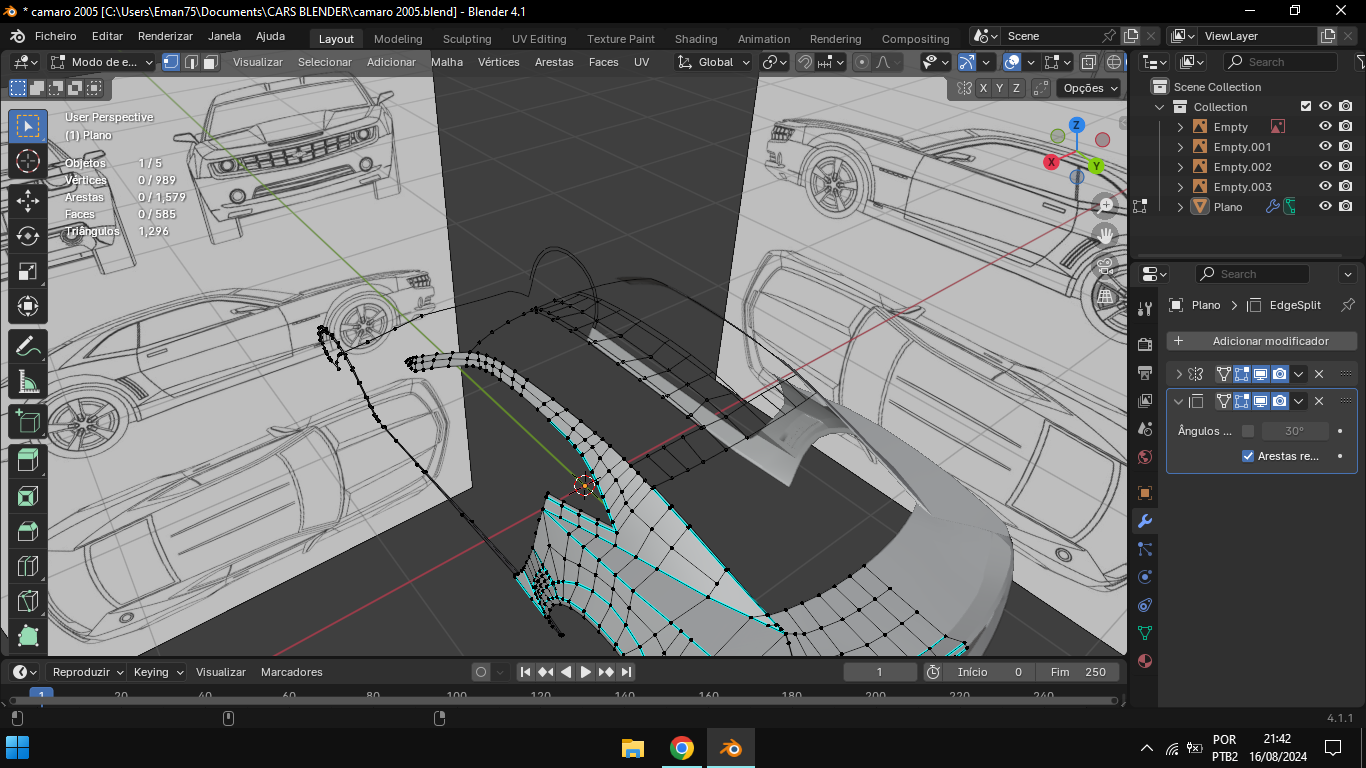This screenshot has width=1366, height=768.
Task: Open the Global transform orientation dropdown
Action: [715, 62]
